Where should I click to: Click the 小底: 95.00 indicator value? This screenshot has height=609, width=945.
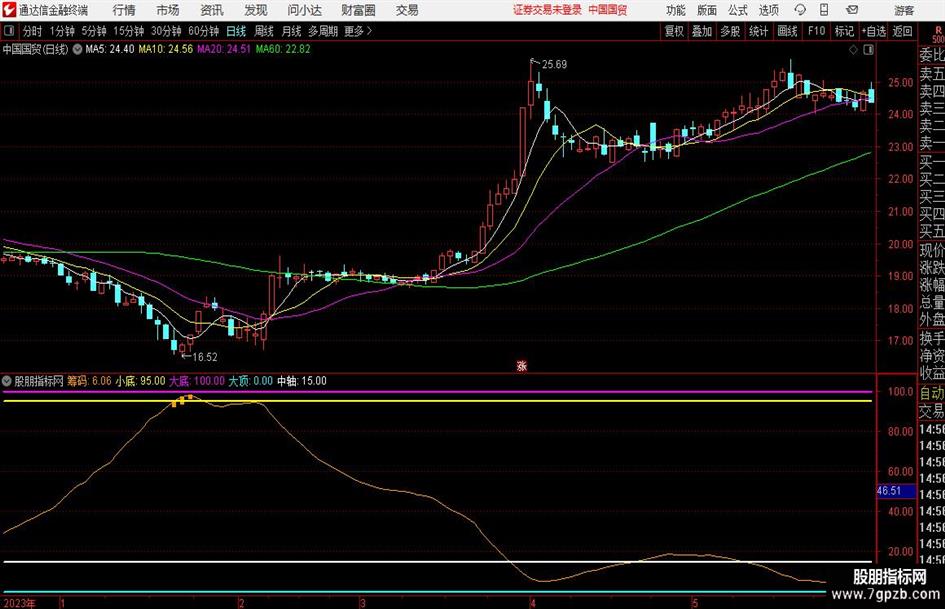(x=140, y=381)
